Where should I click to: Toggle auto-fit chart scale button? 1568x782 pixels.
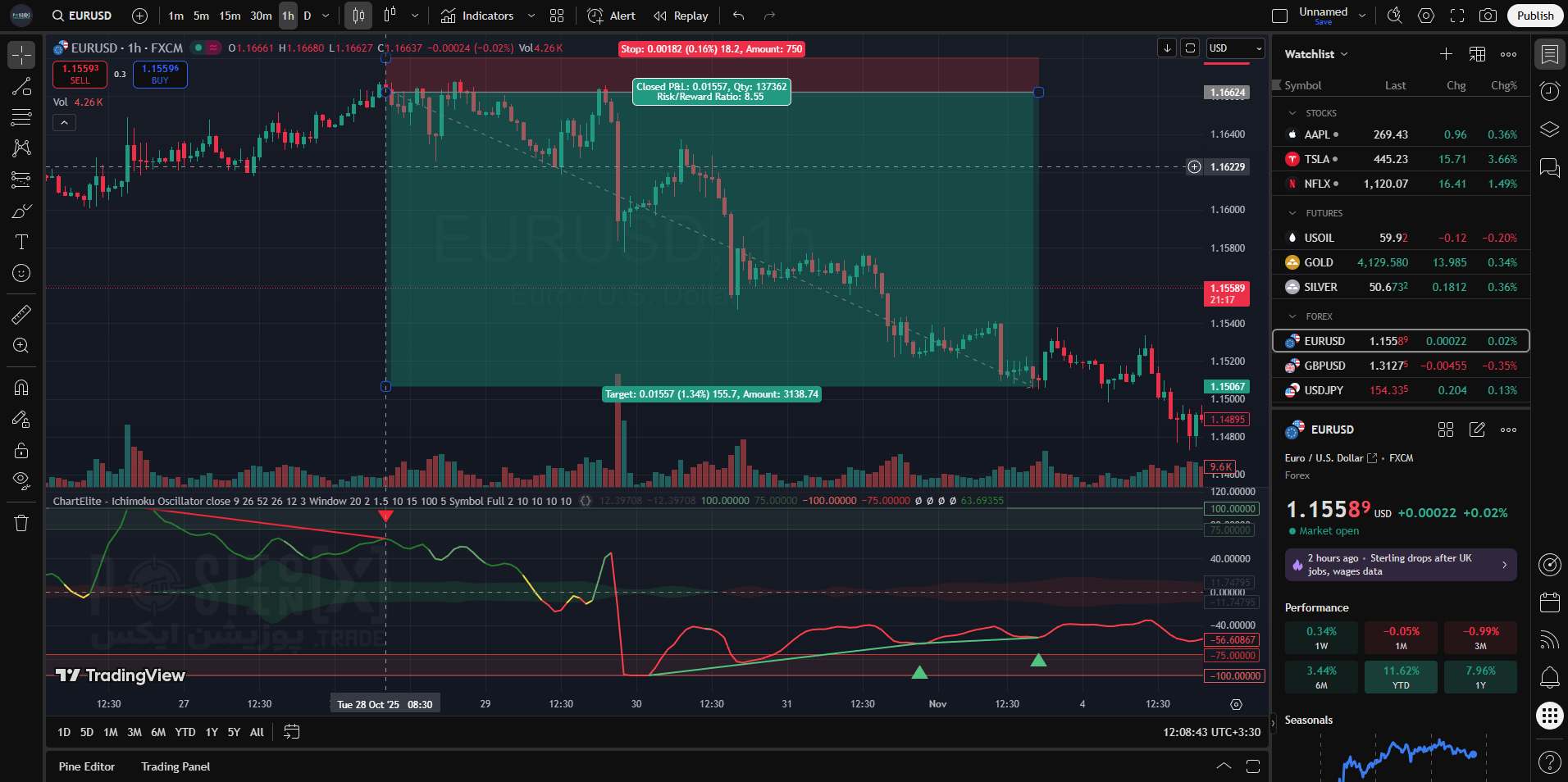pos(1190,48)
